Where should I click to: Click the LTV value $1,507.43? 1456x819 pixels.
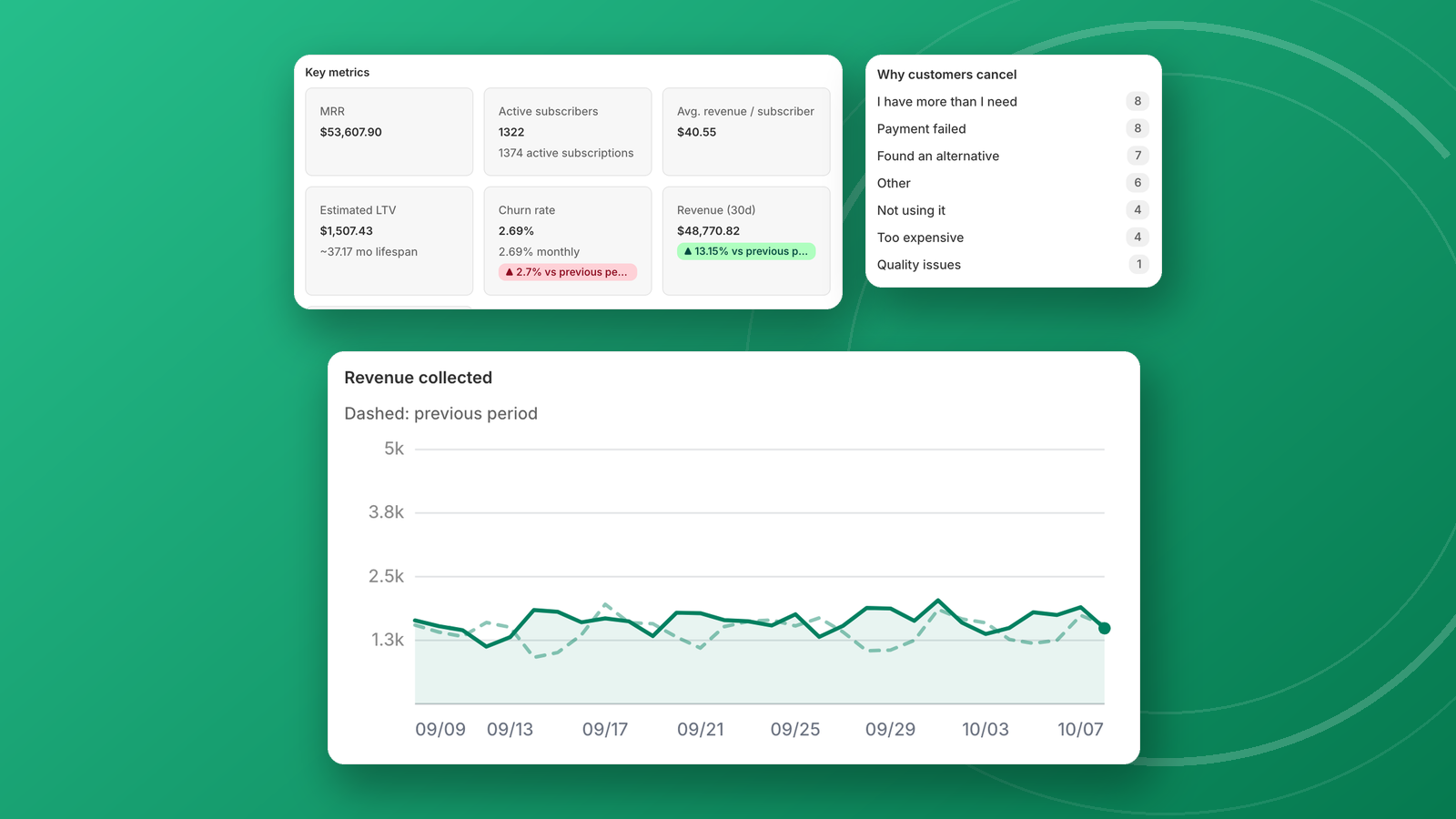346,231
